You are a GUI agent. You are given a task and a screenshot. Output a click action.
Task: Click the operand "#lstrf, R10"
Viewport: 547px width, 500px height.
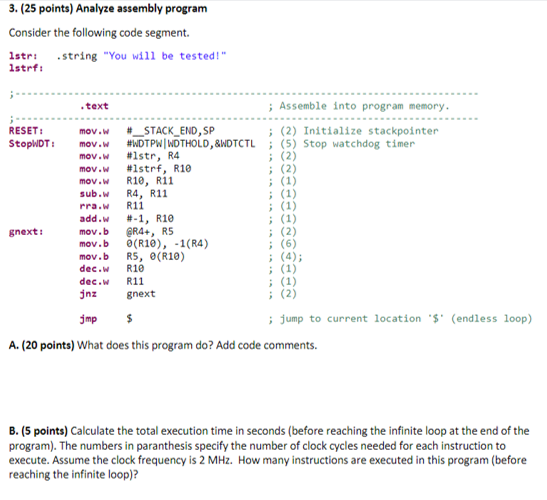pos(159,169)
